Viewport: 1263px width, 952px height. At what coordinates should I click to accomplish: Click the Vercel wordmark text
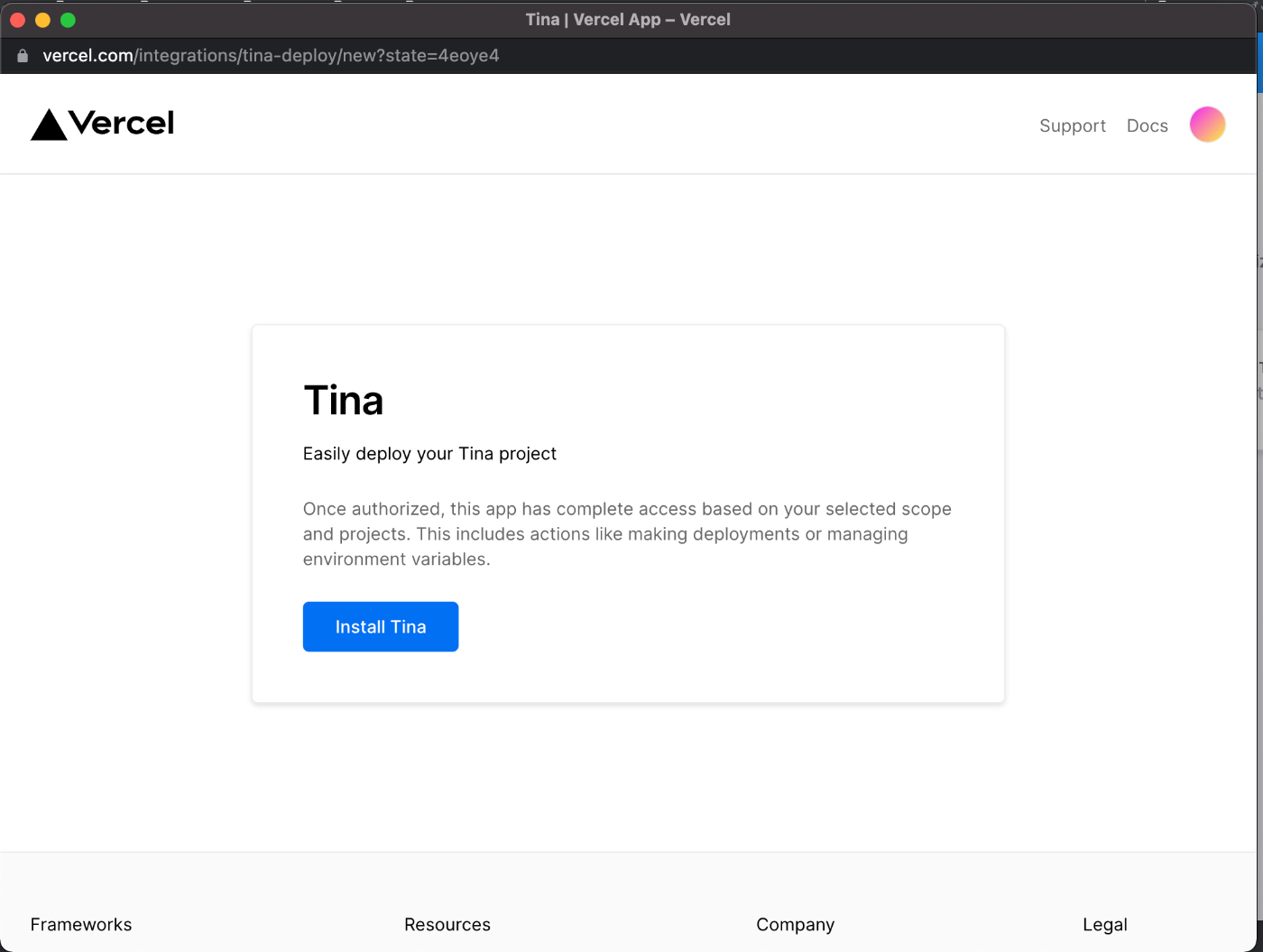pos(122,124)
